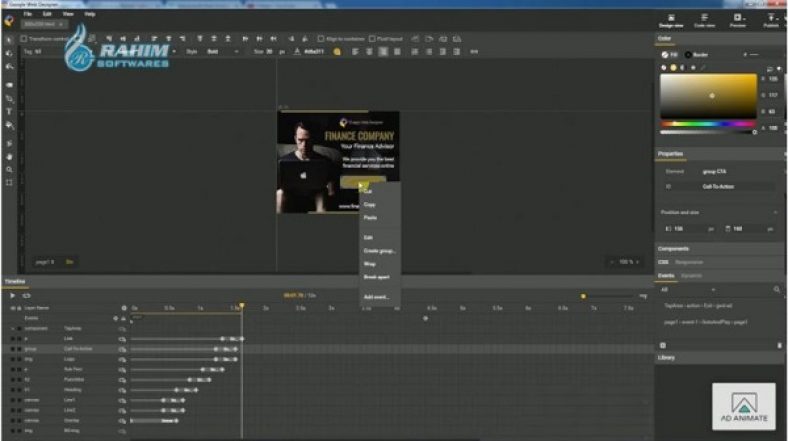788x441 pixels.
Task: Choose Create group from context menu
Action: [x=379, y=250]
